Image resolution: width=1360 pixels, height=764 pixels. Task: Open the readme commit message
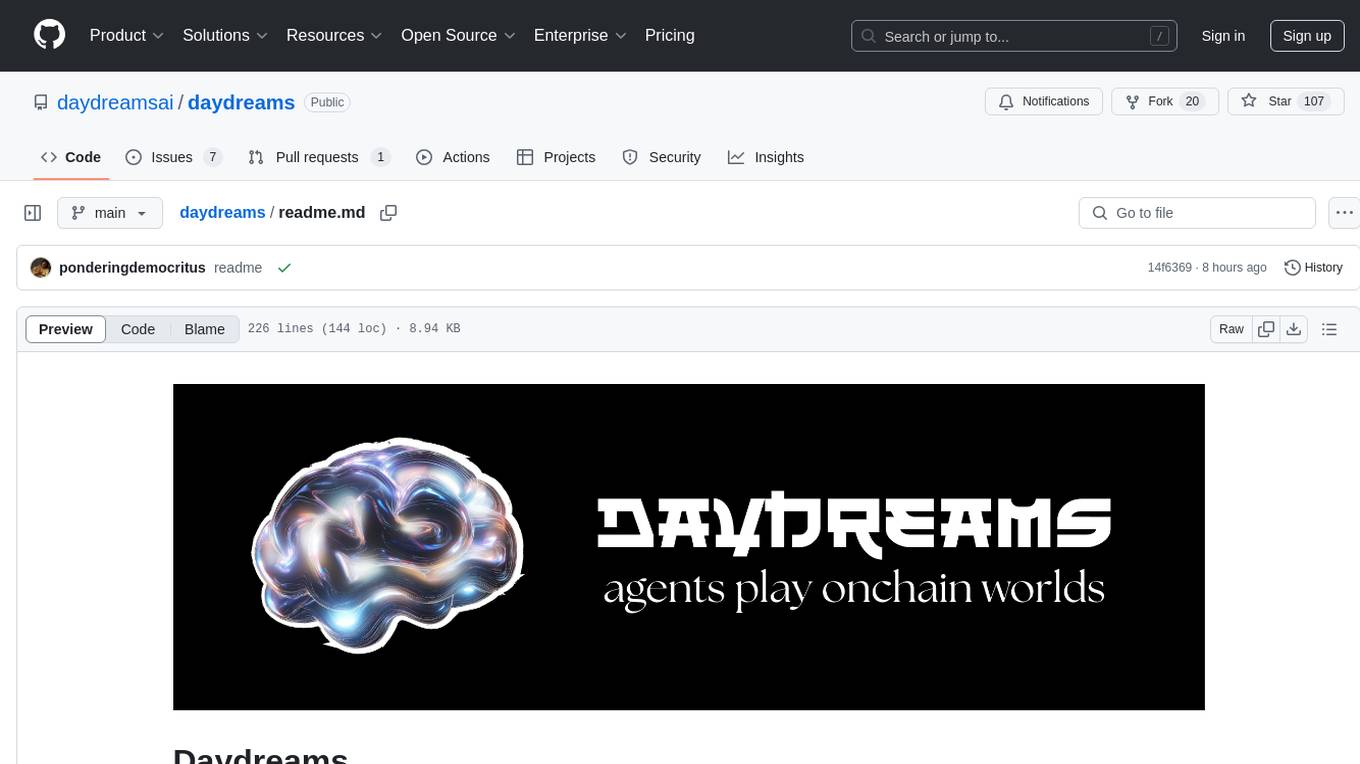tap(238, 268)
